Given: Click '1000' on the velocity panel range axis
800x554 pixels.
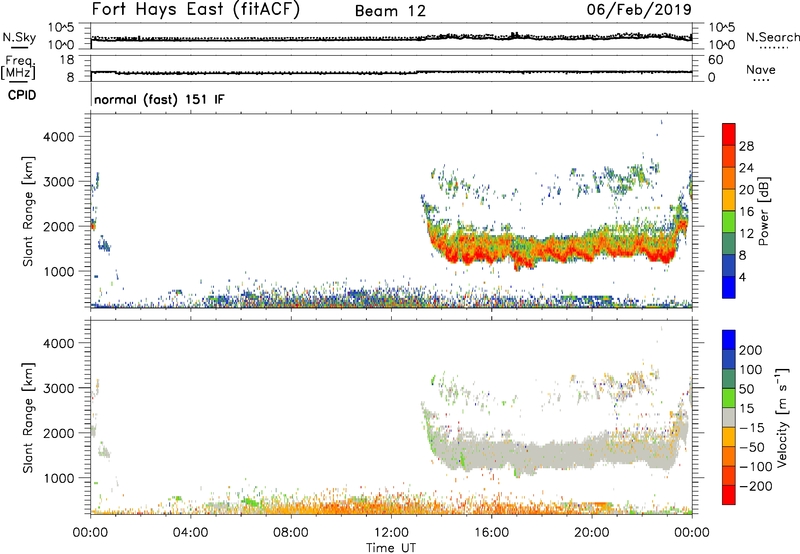Looking at the screenshot, I should [x=59, y=478].
